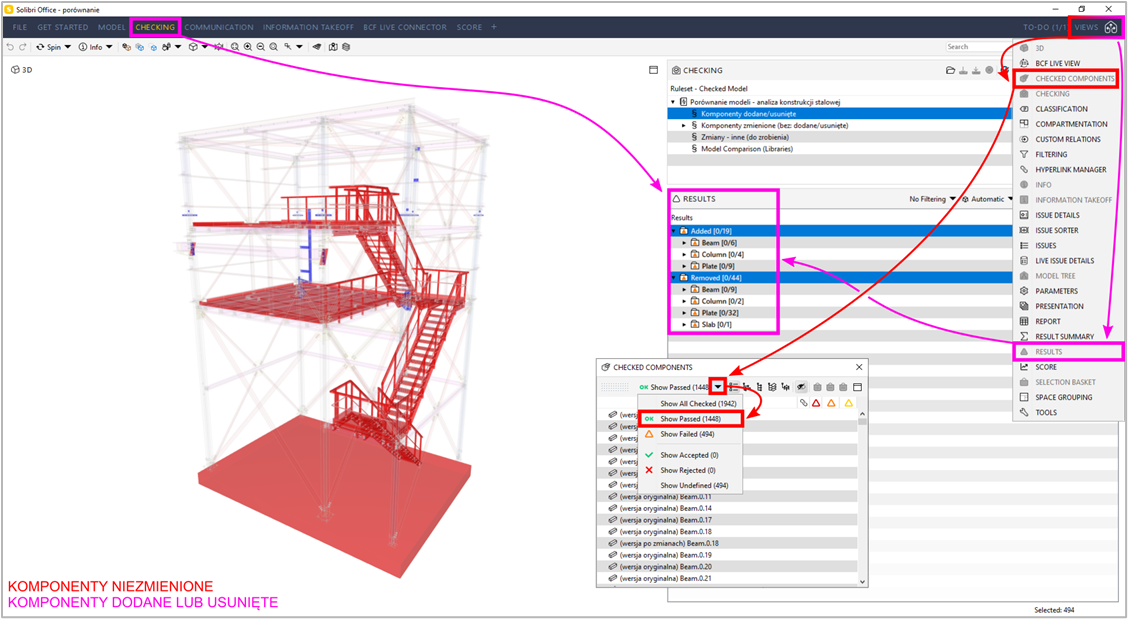Screen dimensions: 1128x619
Task: Select the Removed [0/44] result row
Action: click(839, 278)
